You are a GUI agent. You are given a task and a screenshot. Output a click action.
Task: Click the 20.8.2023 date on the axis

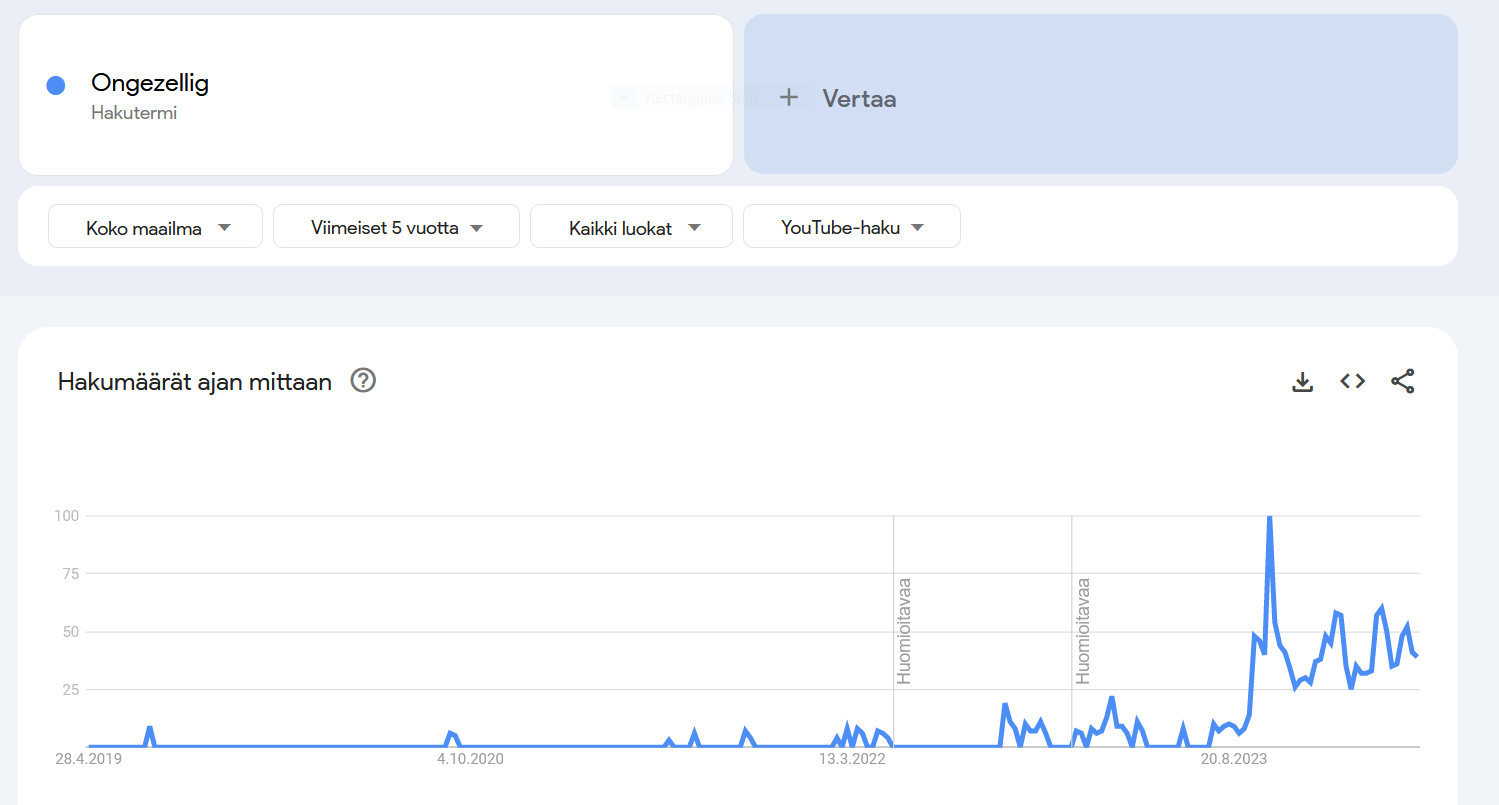pos(1233,759)
